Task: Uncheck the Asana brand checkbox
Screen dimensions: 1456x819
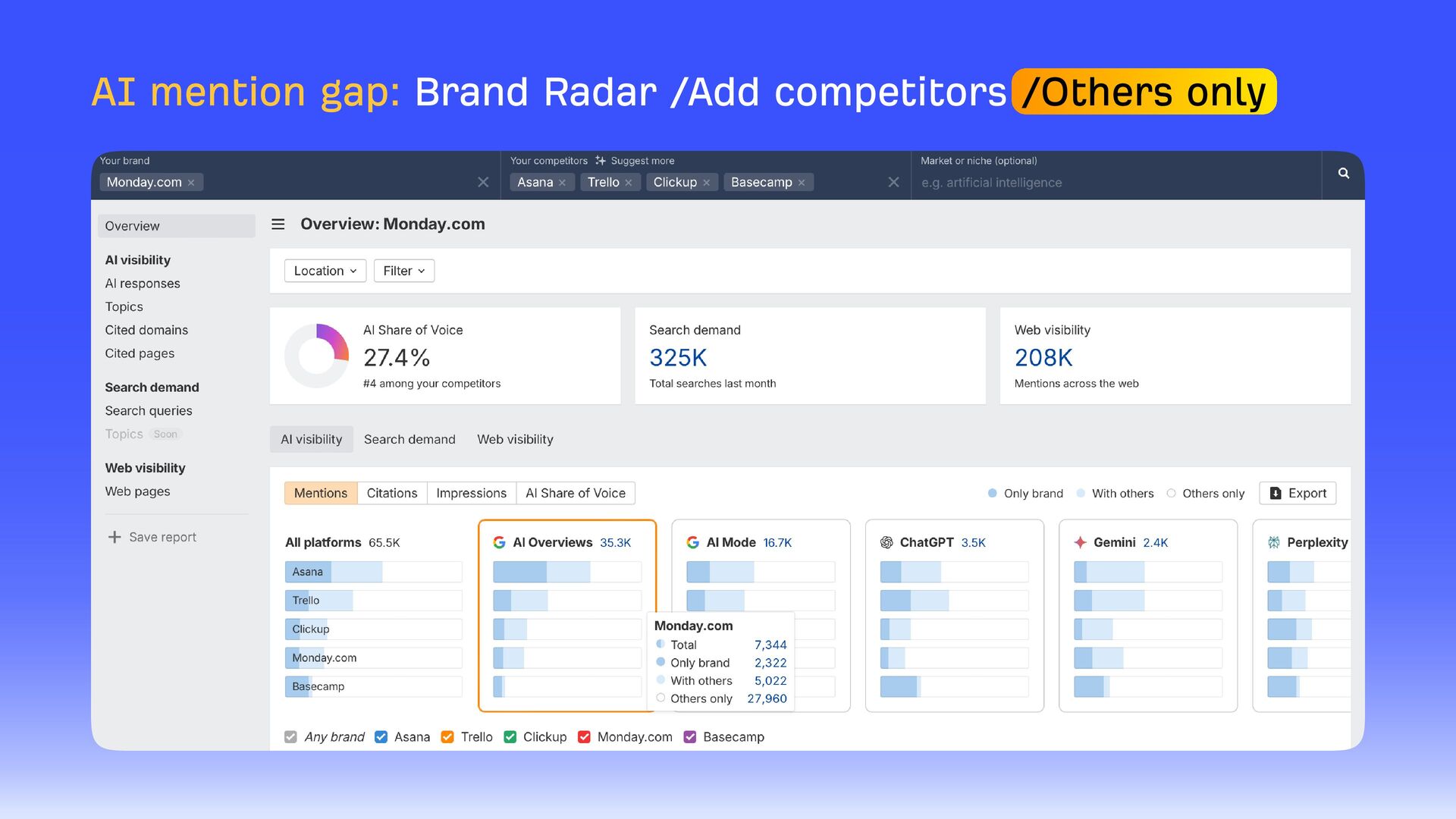Action: tap(381, 737)
